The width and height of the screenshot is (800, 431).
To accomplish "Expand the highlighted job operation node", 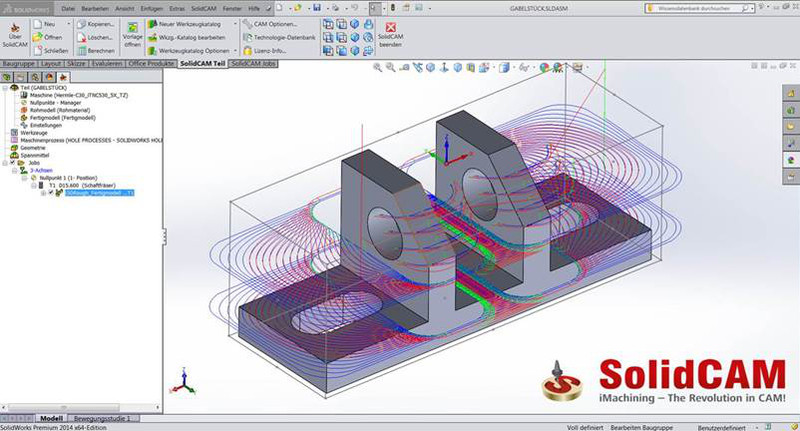I will (43, 193).
